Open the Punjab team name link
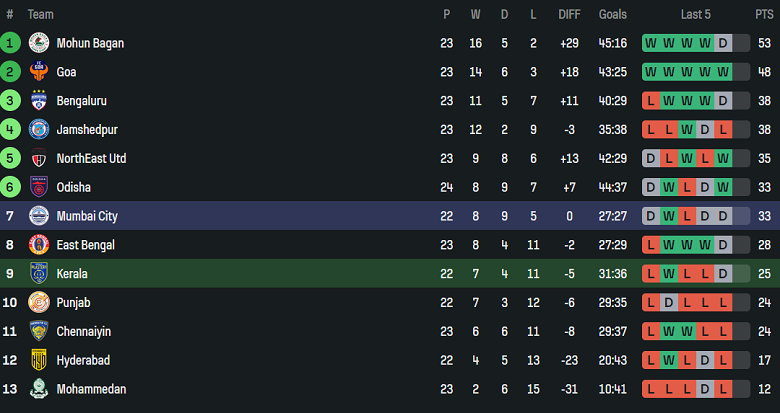This screenshot has height=413, width=780. (x=74, y=303)
